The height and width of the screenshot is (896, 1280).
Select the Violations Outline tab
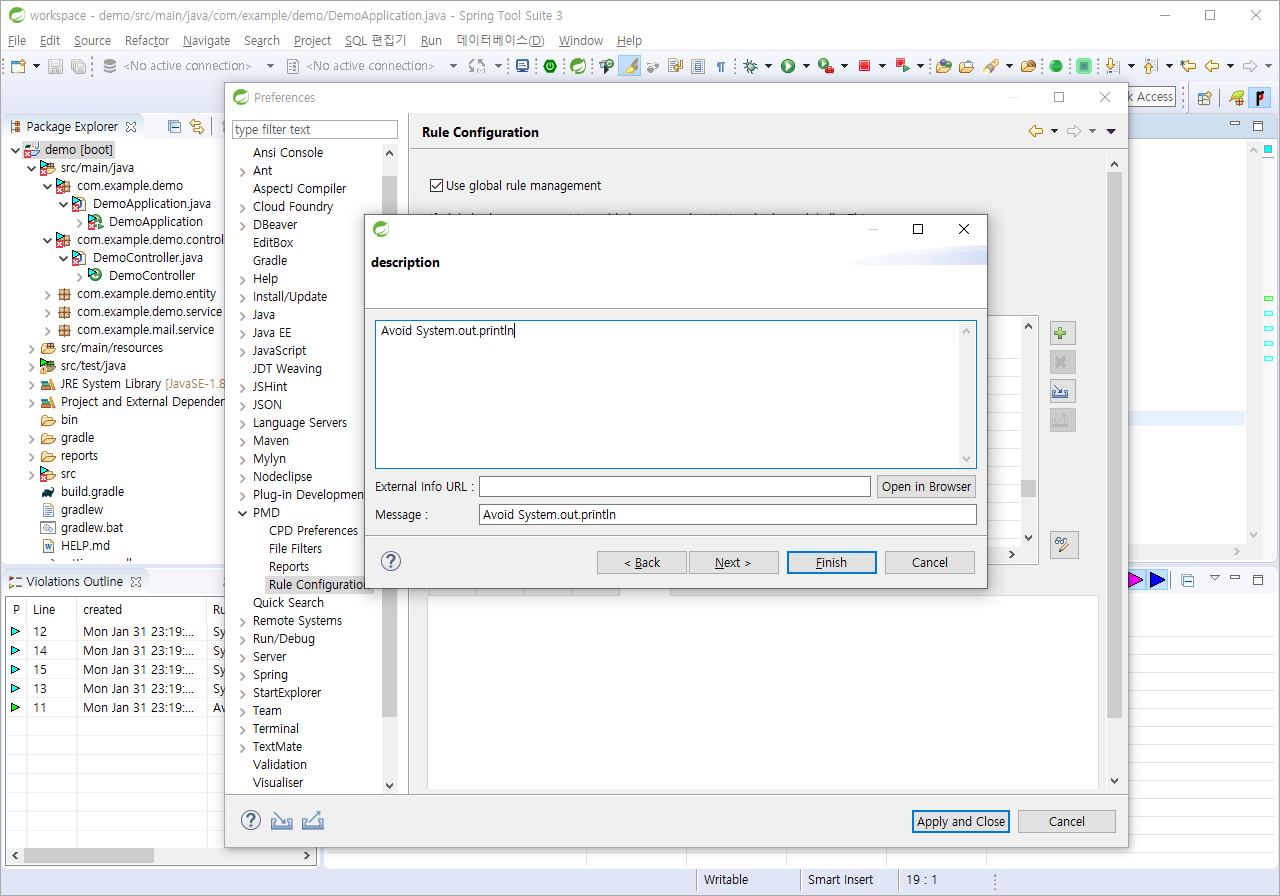75,581
